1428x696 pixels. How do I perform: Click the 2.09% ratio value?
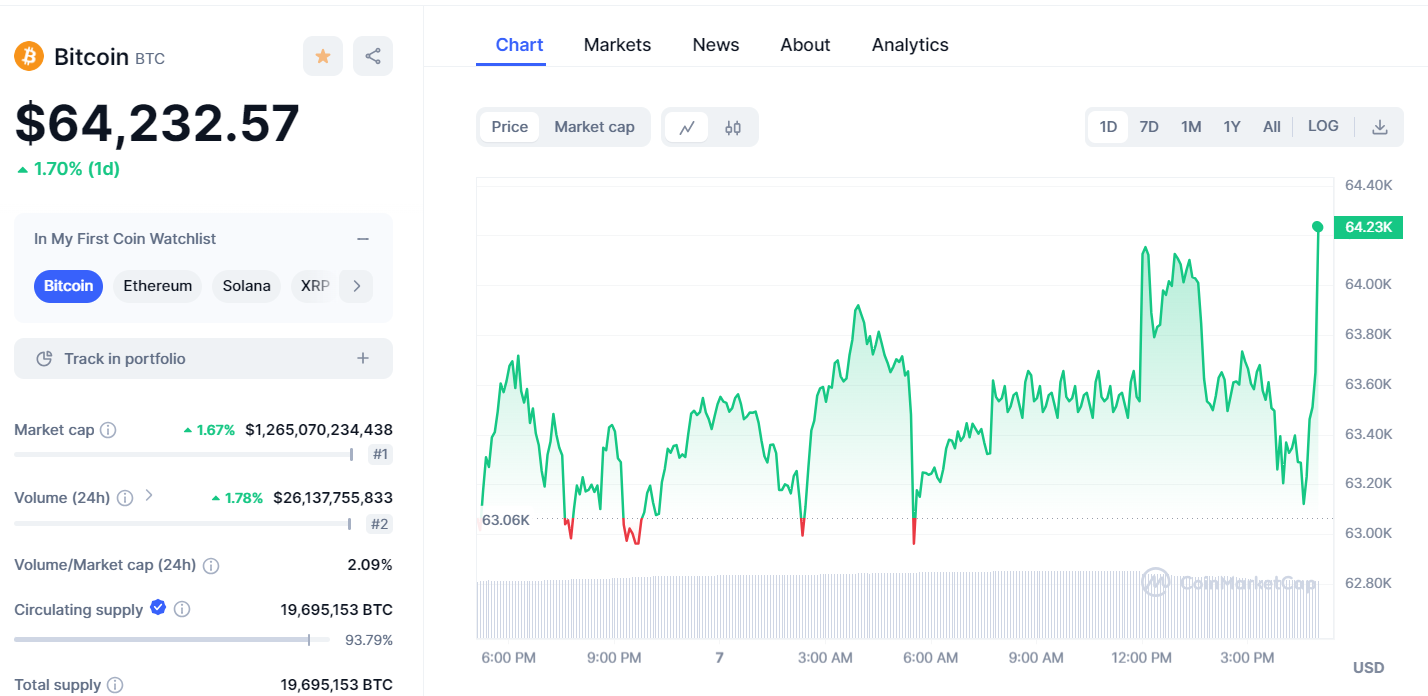tap(370, 565)
